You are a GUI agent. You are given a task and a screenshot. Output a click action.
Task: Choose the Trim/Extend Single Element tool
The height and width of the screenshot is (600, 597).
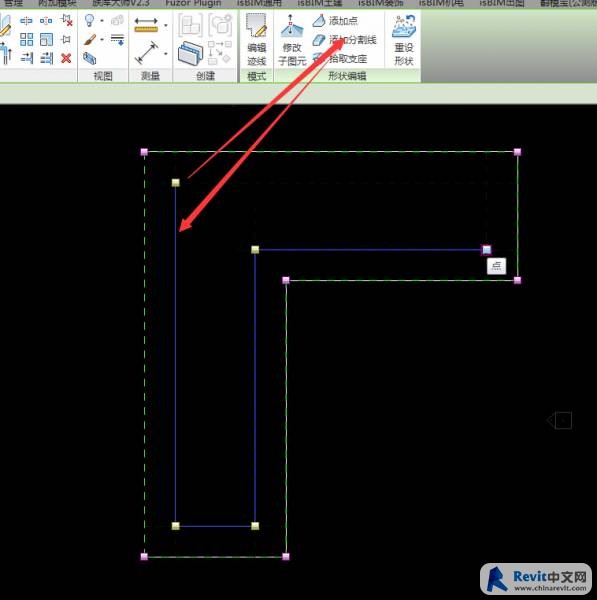26,58
